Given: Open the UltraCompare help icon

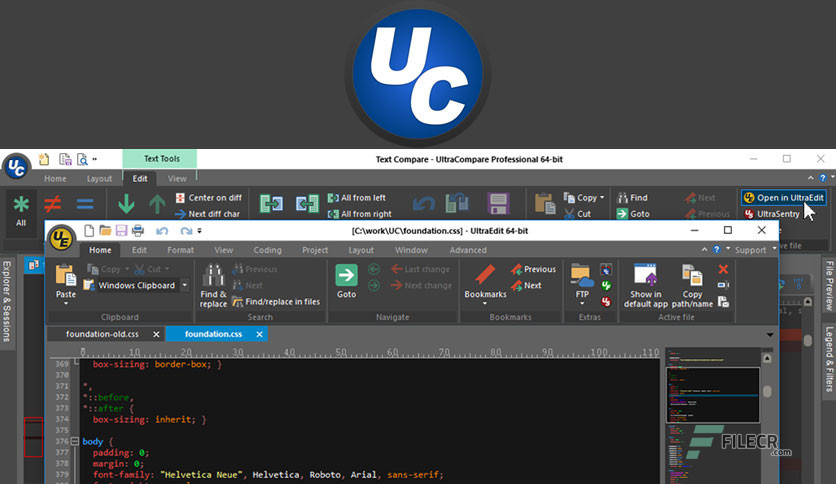Looking at the screenshot, I should coord(823,178).
